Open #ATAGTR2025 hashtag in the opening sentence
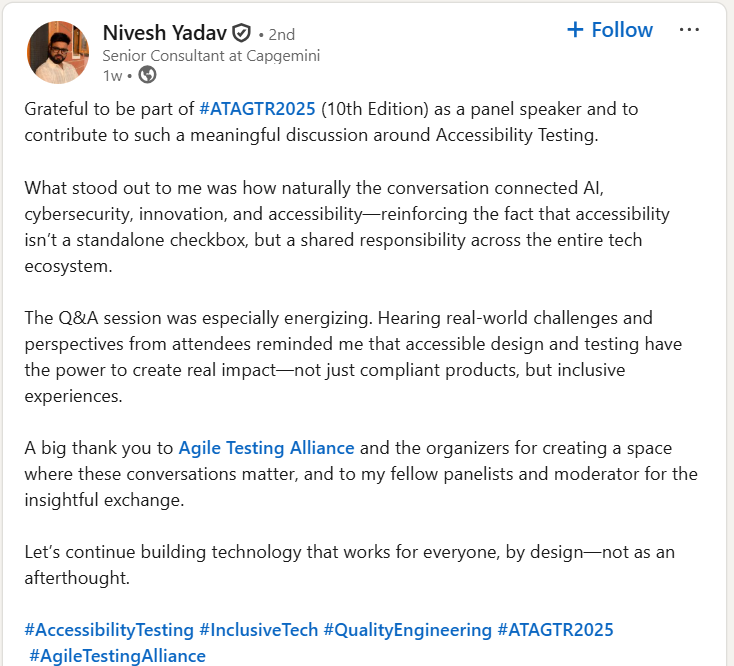The width and height of the screenshot is (734, 666). [258, 108]
